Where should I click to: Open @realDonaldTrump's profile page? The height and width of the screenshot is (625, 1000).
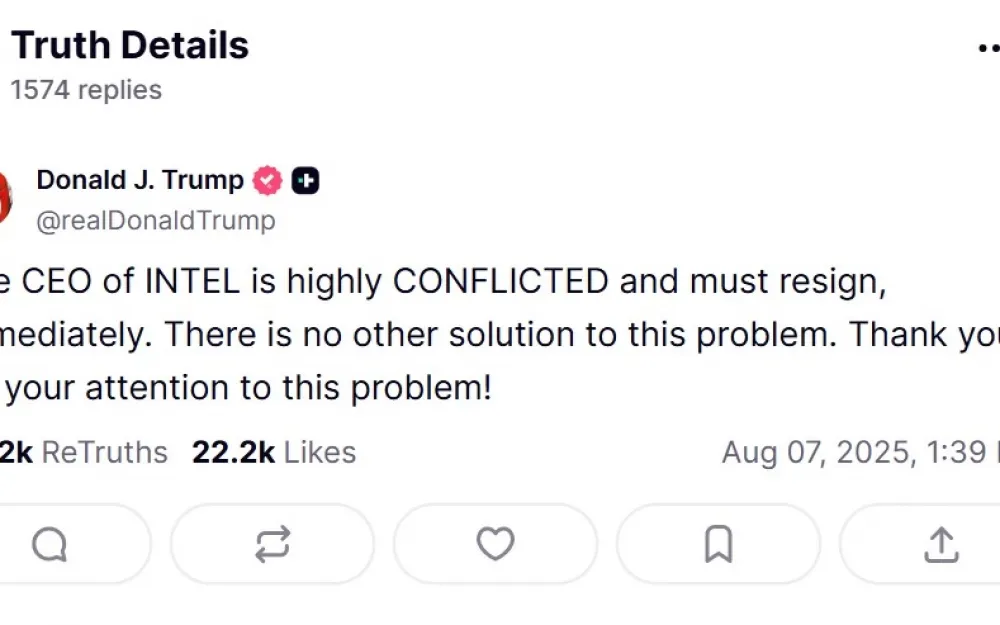[156, 220]
